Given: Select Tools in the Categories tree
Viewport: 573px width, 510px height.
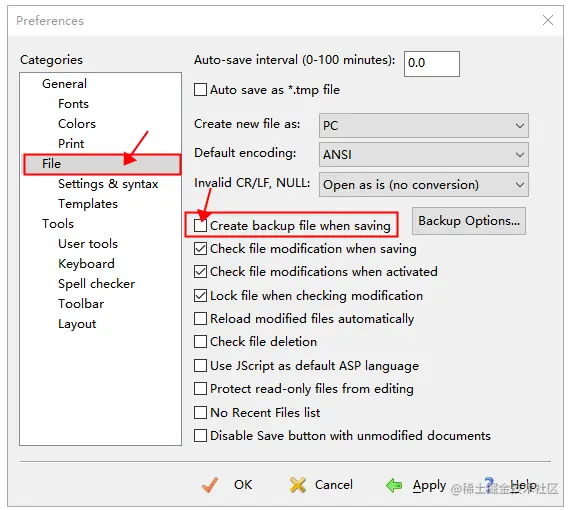Looking at the screenshot, I should (x=58, y=224).
